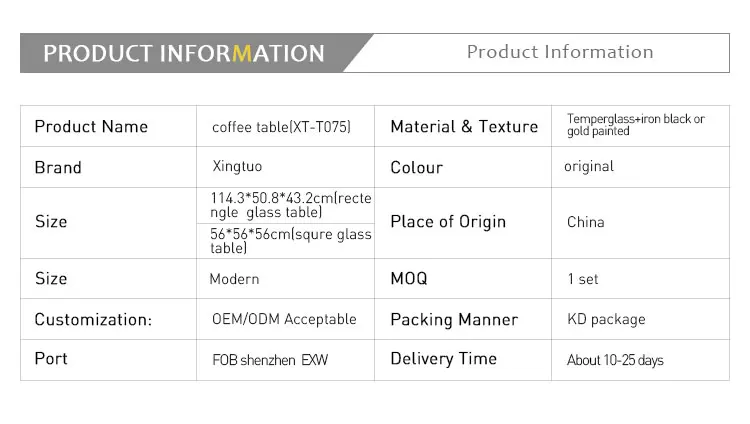Select the Colour label cell
The width and height of the screenshot is (750, 424).
click(x=416, y=167)
